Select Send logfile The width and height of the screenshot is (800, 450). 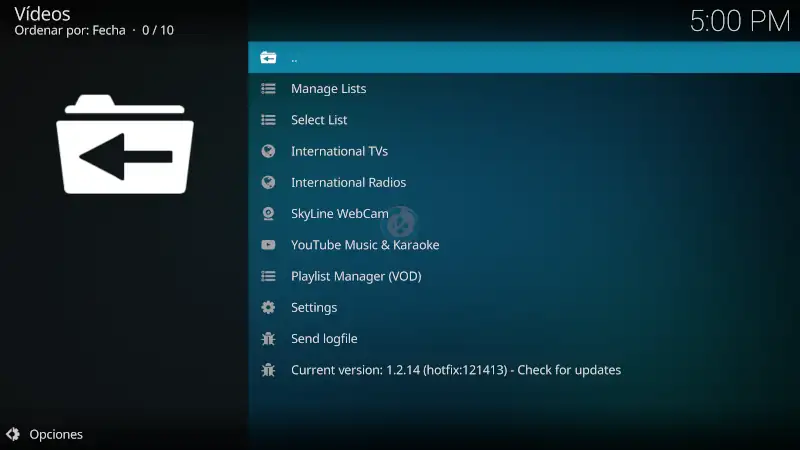click(524, 339)
